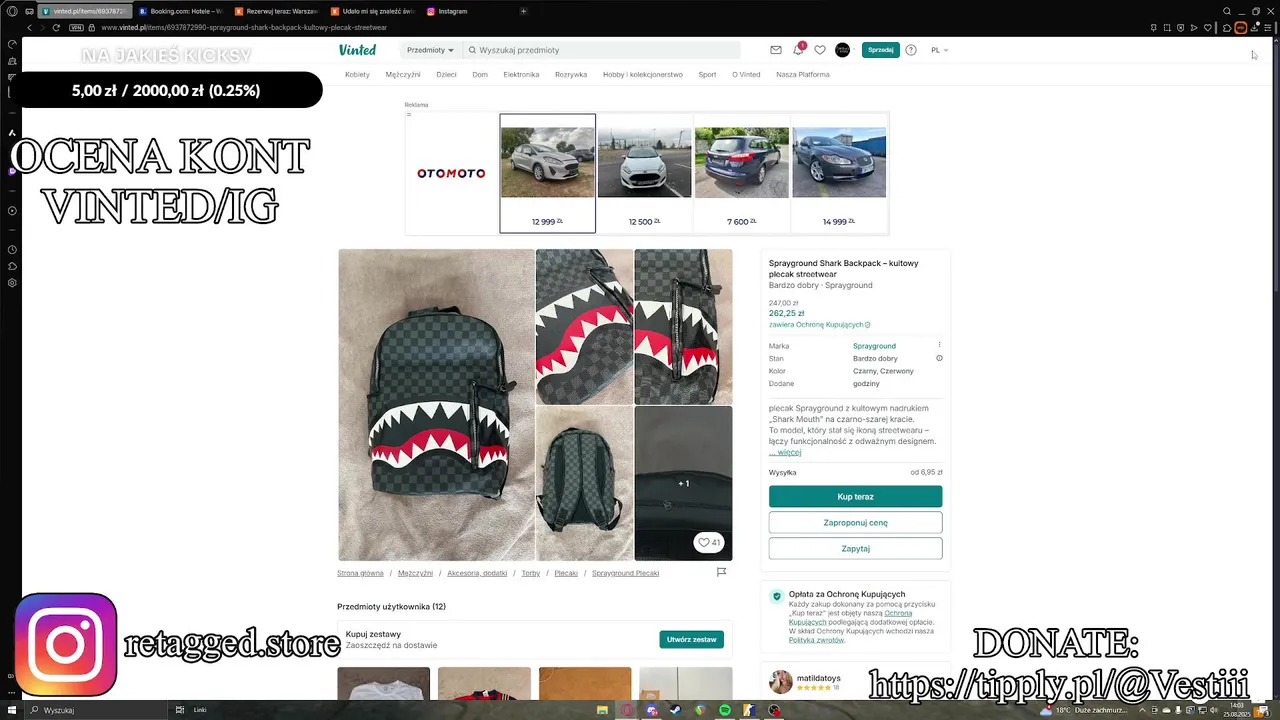Click the Vinted logo
Viewport: 1280px width, 720px height.
click(x=357, y=50)
